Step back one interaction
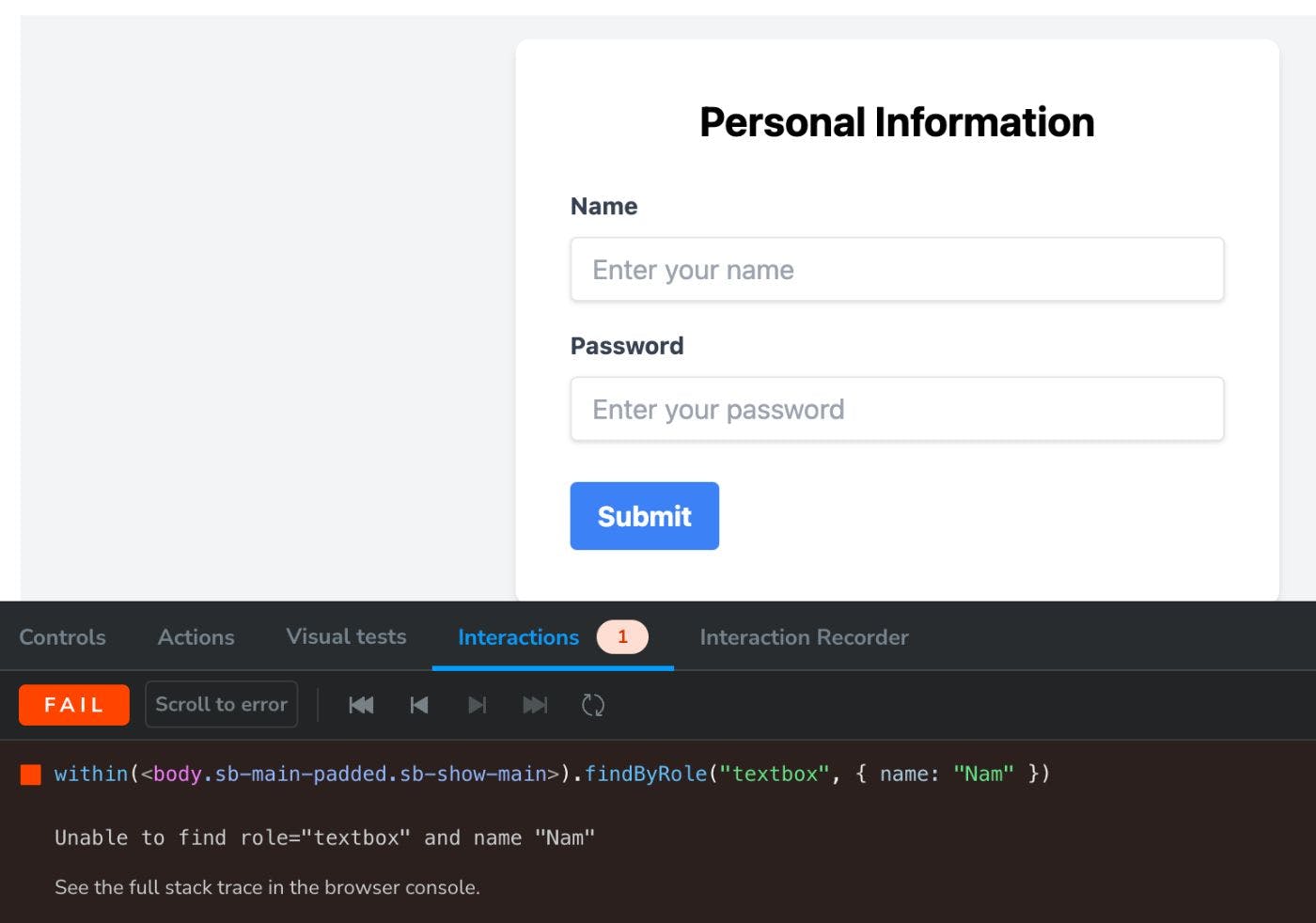Viewport: 1316px width, 923px height. click(419, 705)
